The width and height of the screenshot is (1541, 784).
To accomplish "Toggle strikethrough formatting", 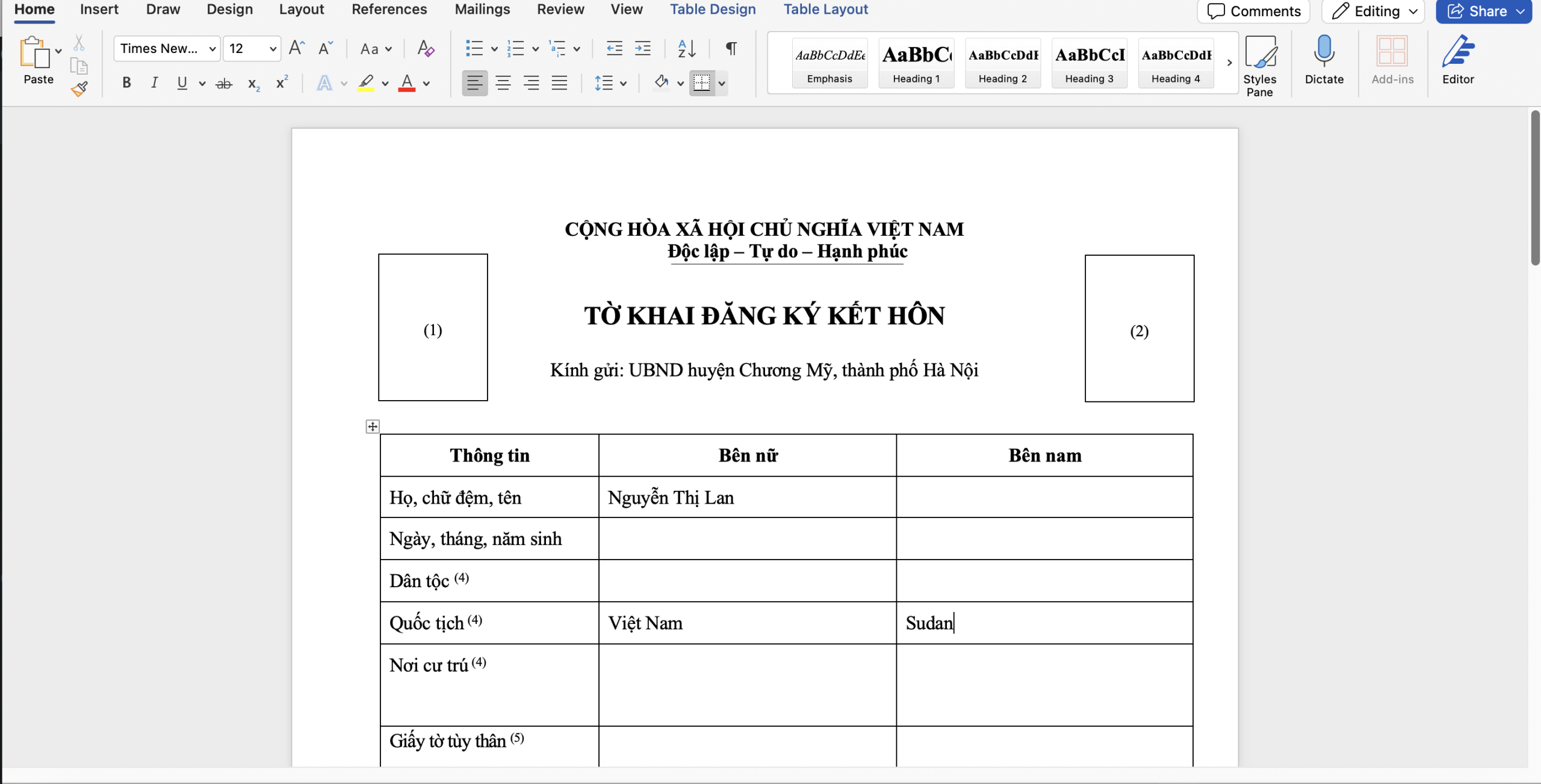I will tap(223, 82).
